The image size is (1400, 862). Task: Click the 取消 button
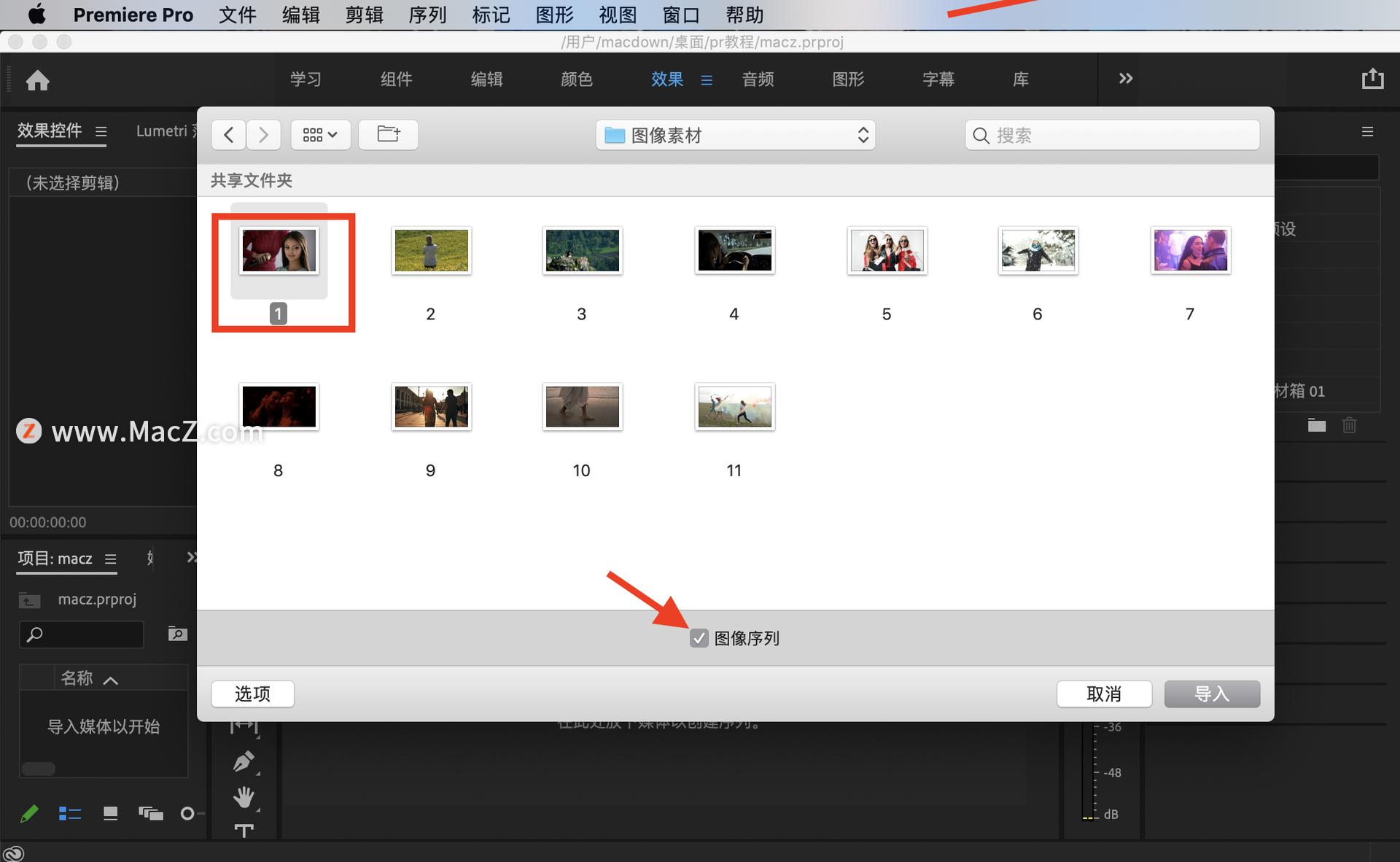[1103, 694]
